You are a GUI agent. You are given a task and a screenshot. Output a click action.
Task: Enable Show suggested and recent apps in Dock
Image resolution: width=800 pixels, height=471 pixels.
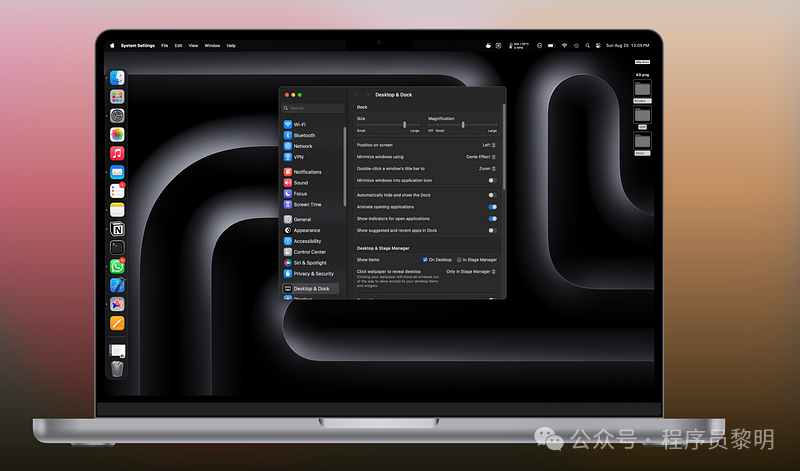point(492,230)
